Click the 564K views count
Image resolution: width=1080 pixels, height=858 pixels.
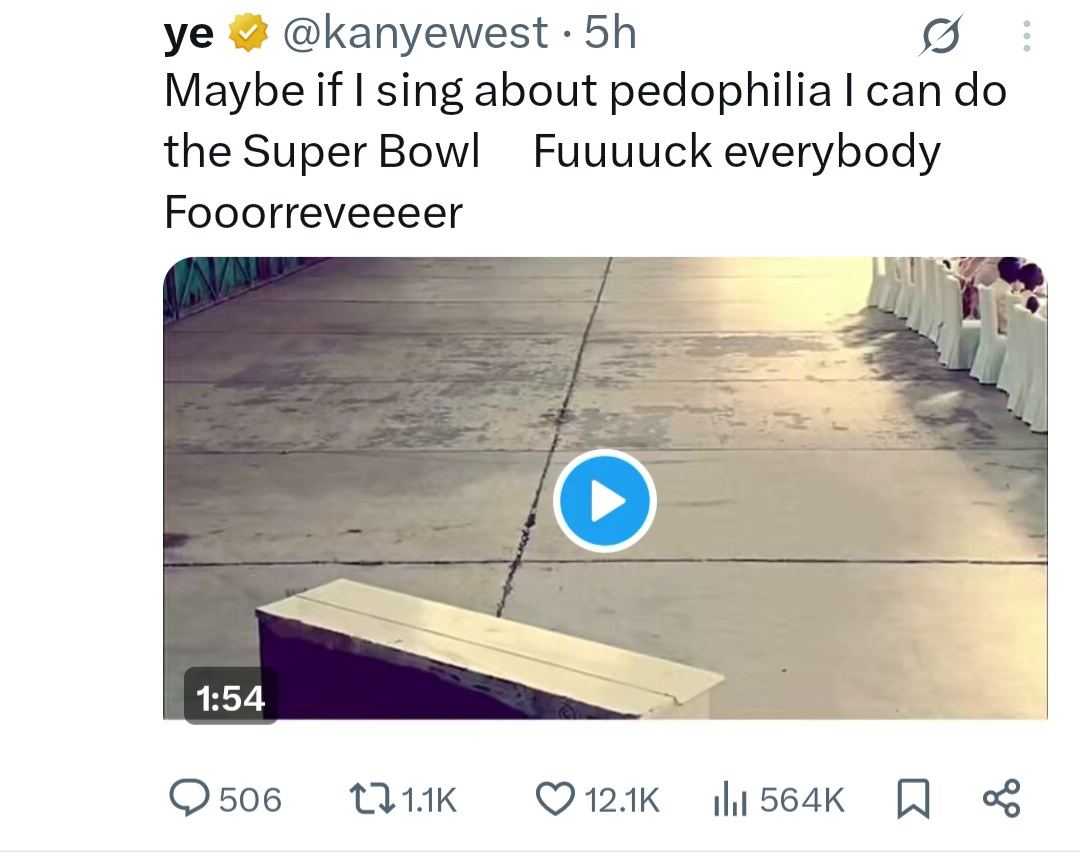(x=802, y=799)
